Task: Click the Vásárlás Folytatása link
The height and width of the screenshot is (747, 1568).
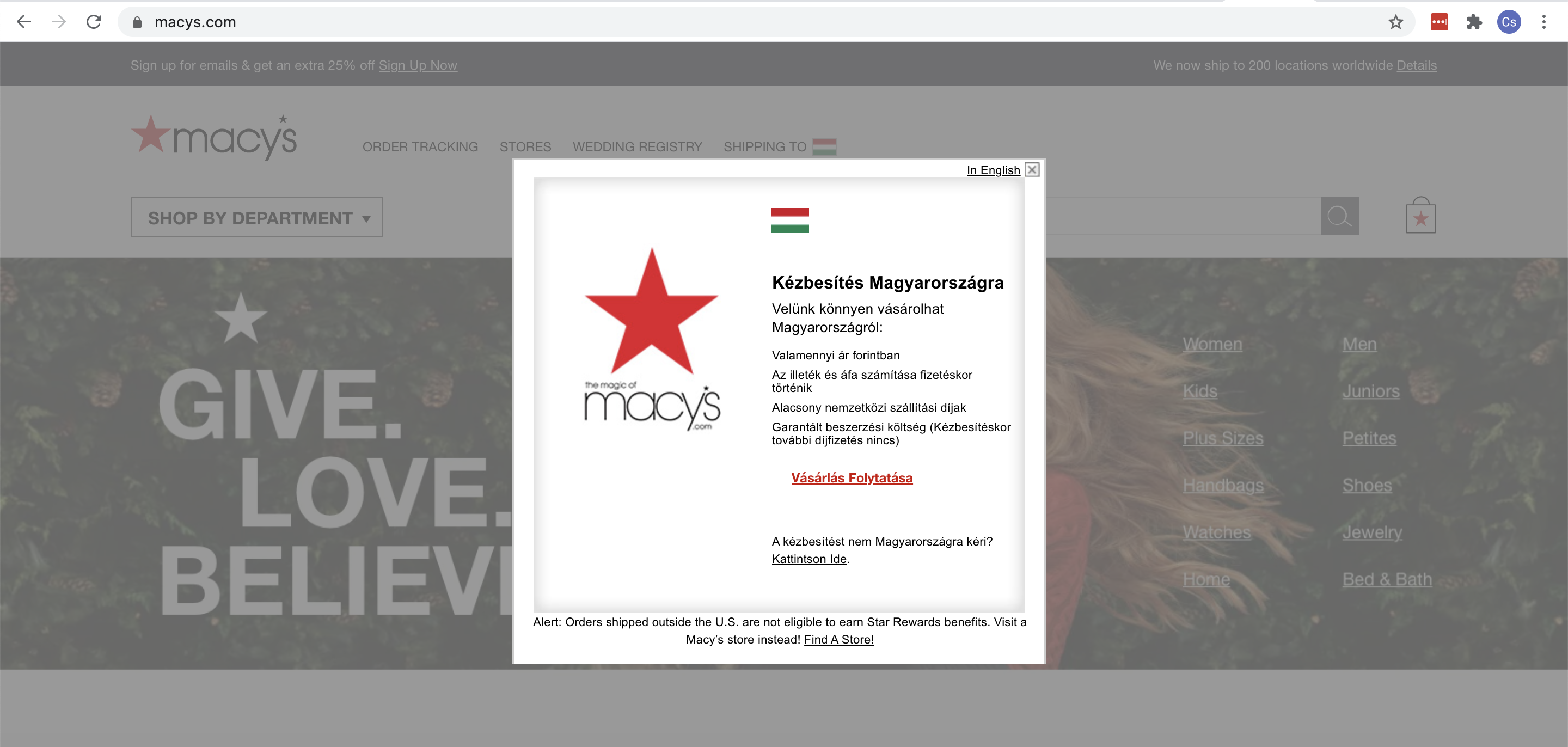Action: tap(852, 478)
